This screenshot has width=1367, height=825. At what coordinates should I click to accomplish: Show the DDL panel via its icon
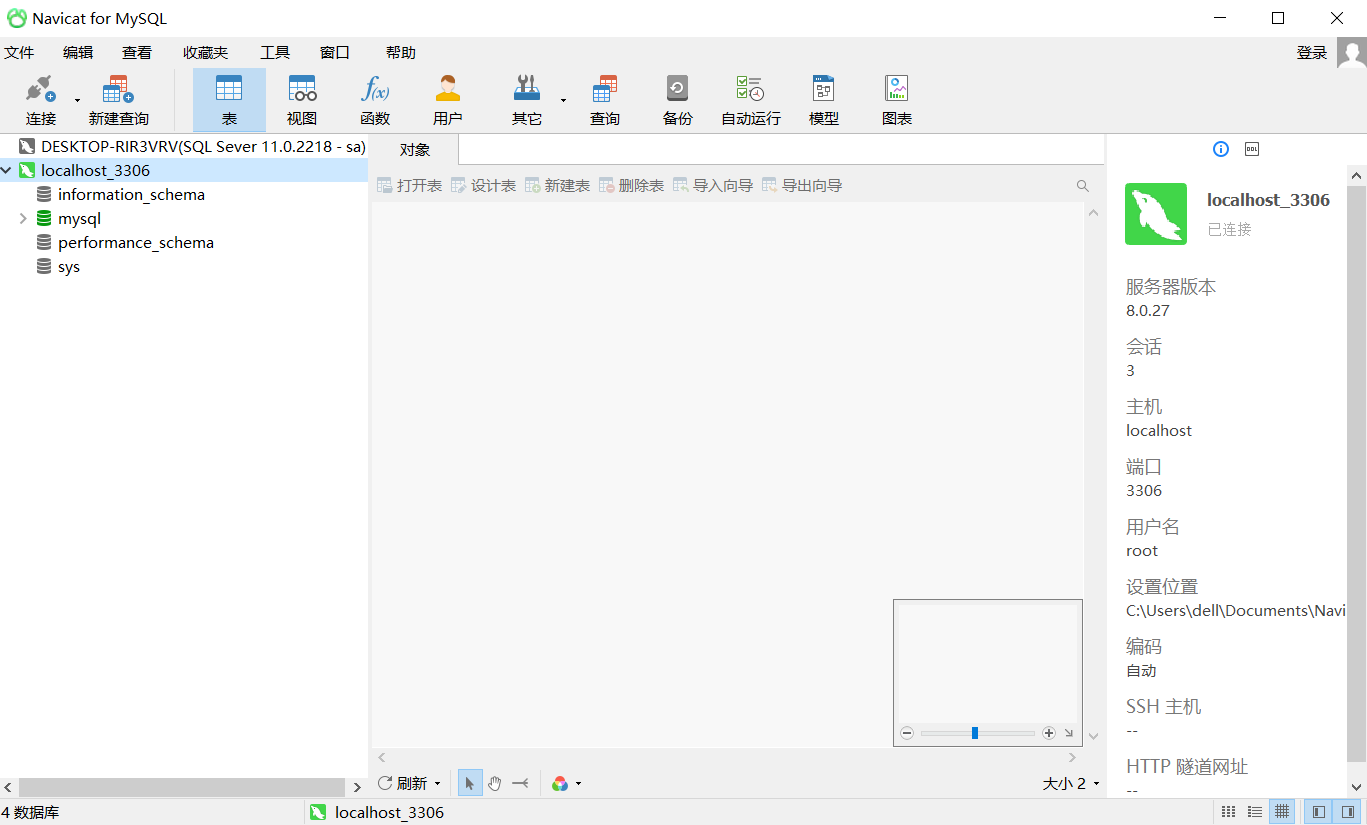(1252, 149)
